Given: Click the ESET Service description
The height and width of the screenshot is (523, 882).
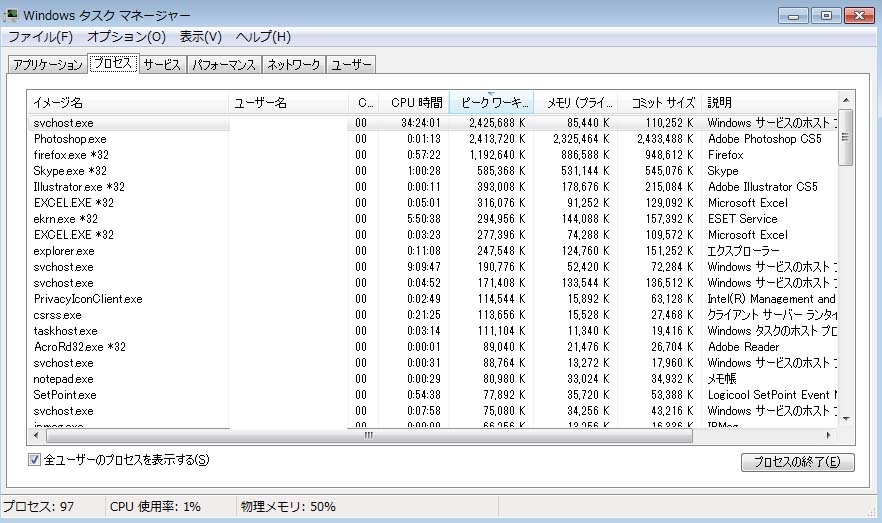Looking at the screenshot, I should 742,219.
